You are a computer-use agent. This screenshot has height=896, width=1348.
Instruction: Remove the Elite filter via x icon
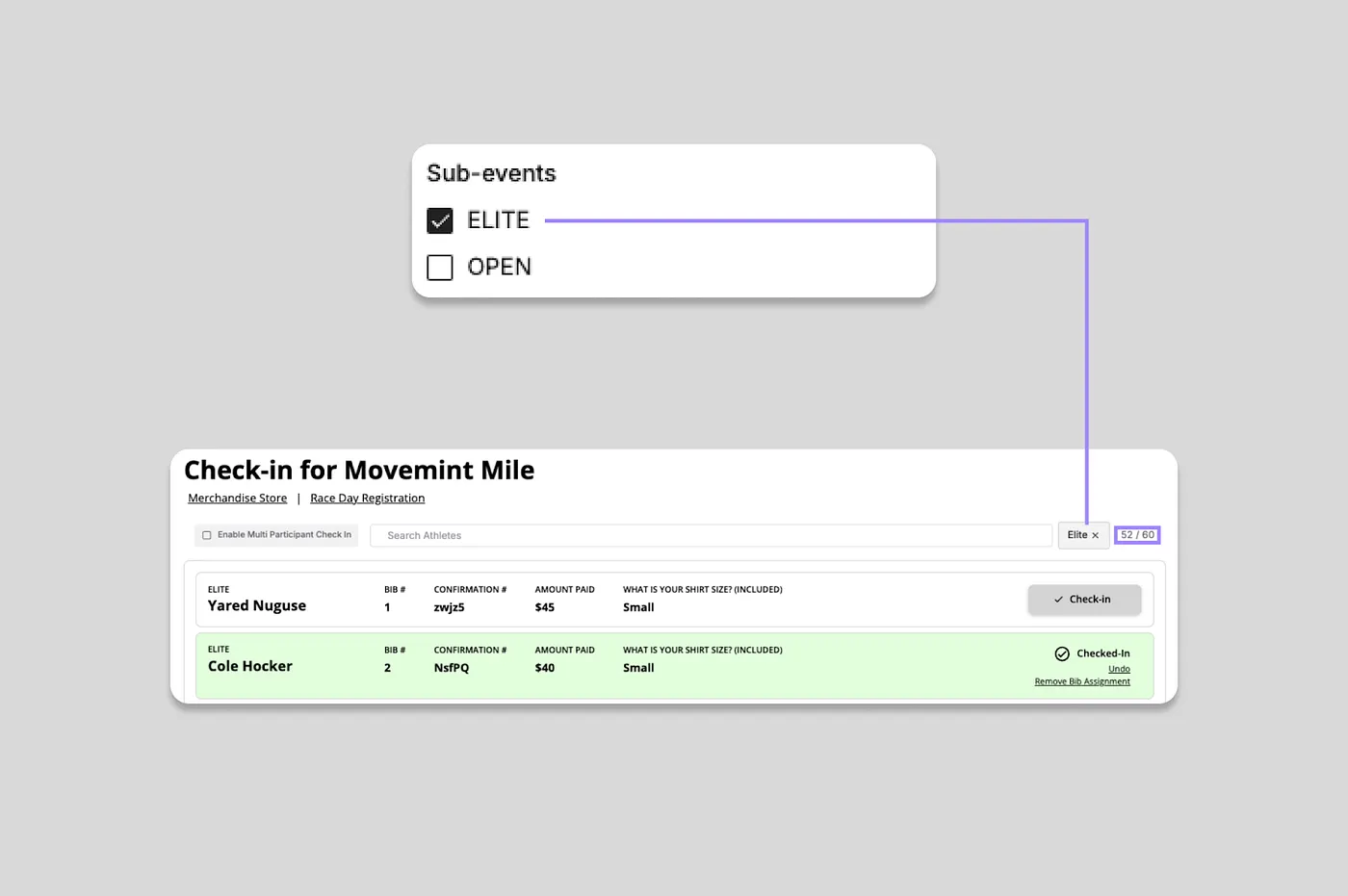click(1095, 536)
